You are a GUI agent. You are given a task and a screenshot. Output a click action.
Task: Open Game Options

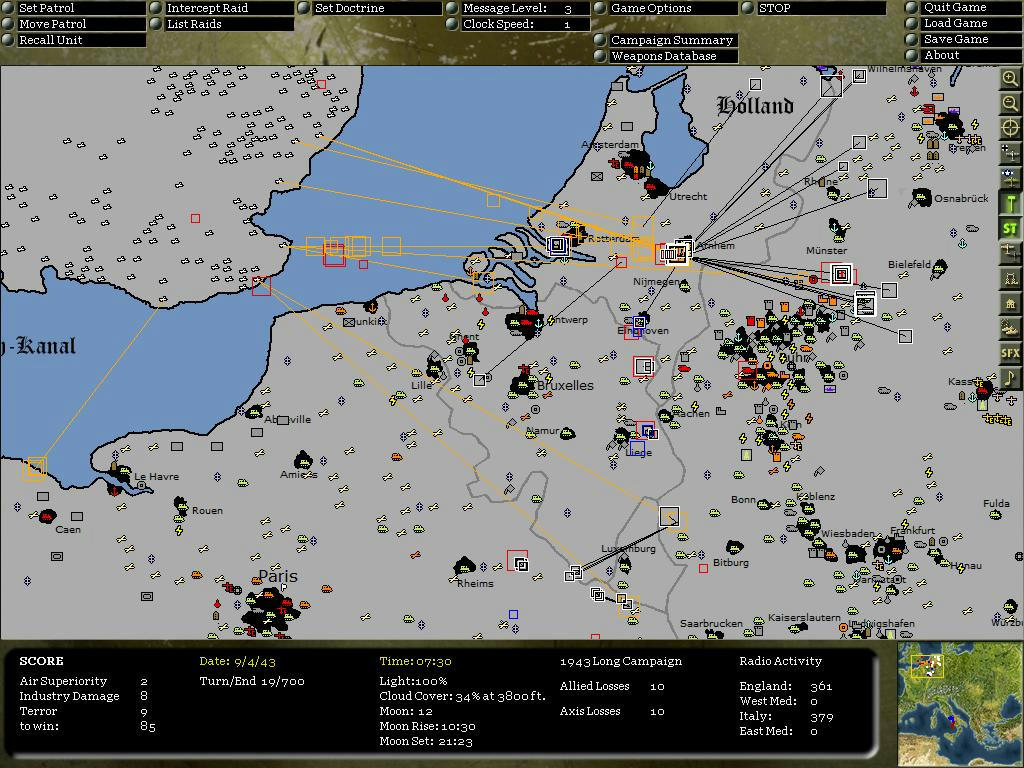pyautogui.click(x=665, y=8)
